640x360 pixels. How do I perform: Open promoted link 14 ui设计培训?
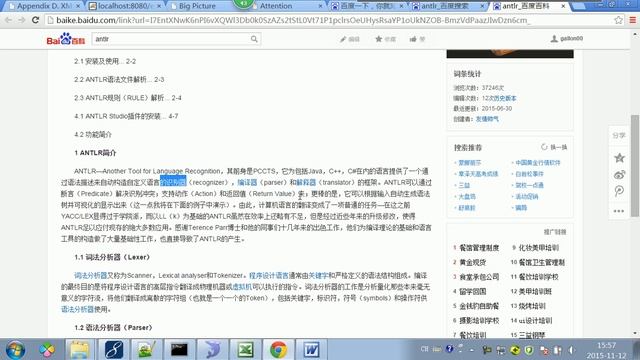[x=535, y=321]
